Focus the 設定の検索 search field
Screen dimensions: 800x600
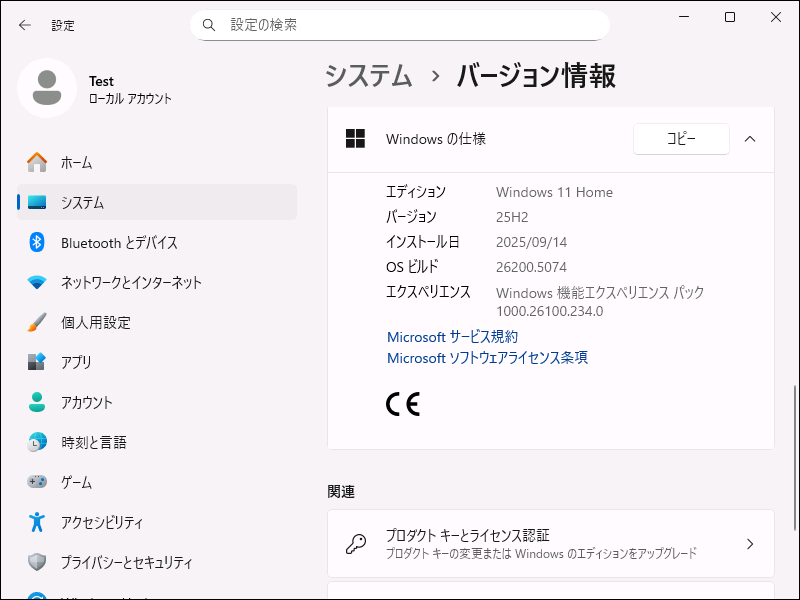point(400,25)
